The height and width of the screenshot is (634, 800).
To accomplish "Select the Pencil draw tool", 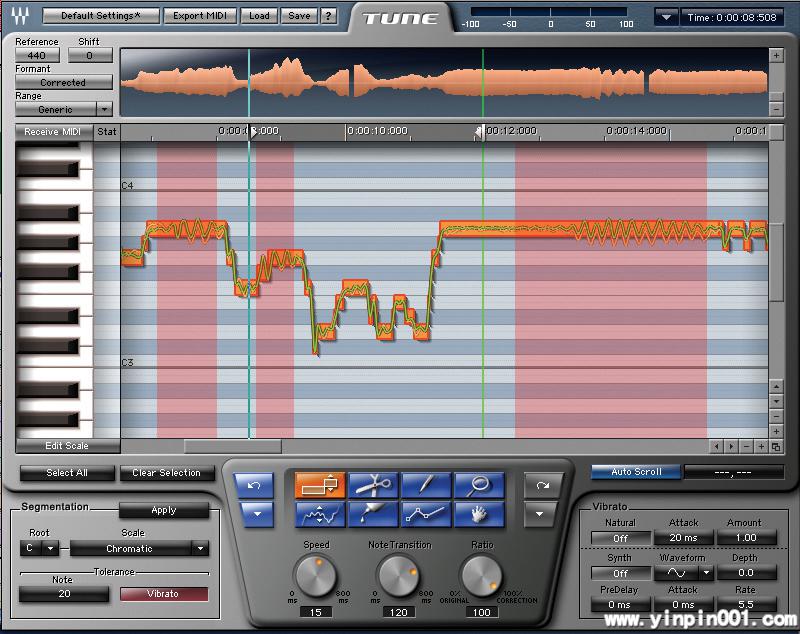I will pos(426,485).
